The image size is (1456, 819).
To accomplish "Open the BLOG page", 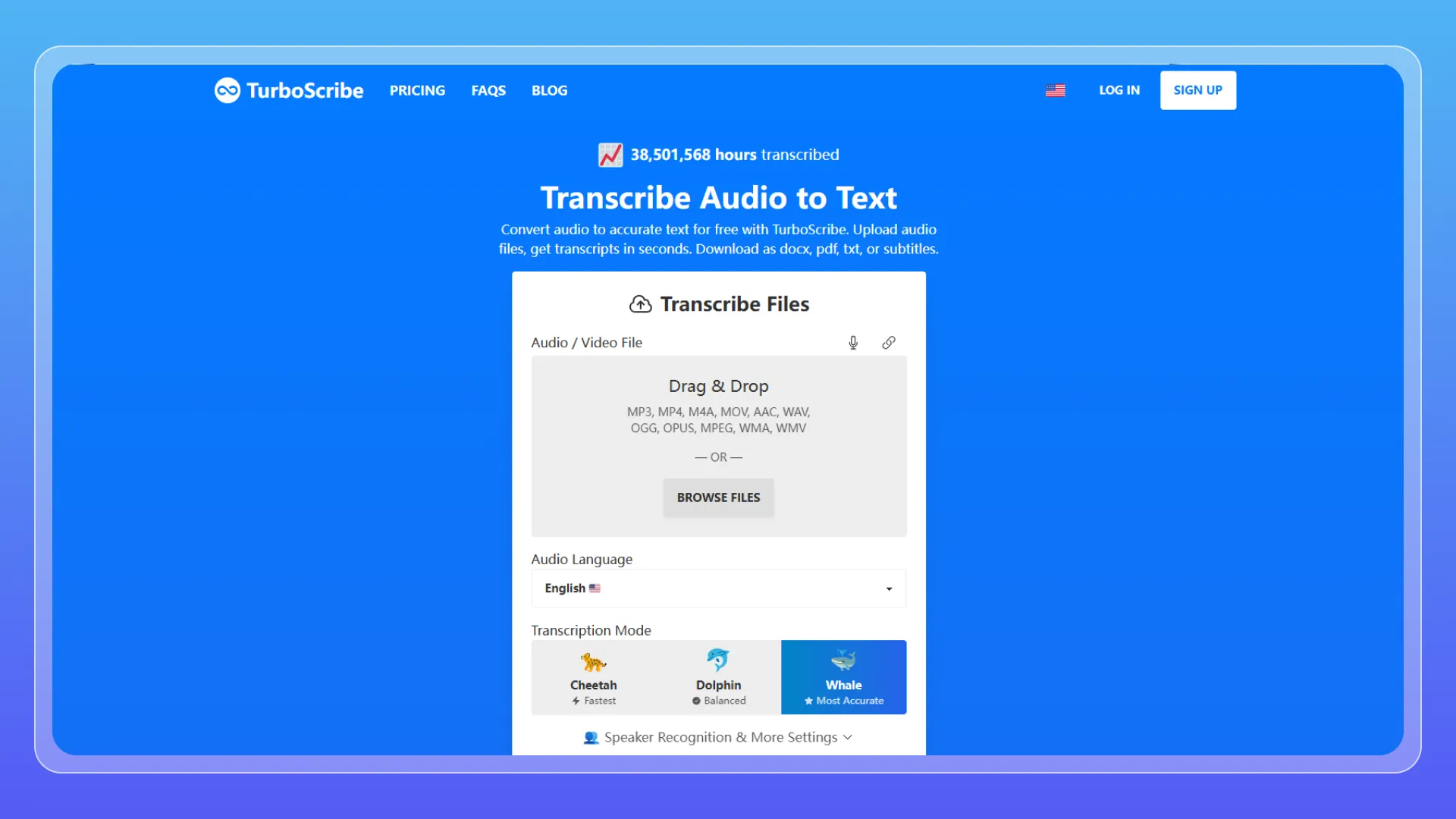I will (549, 90).
